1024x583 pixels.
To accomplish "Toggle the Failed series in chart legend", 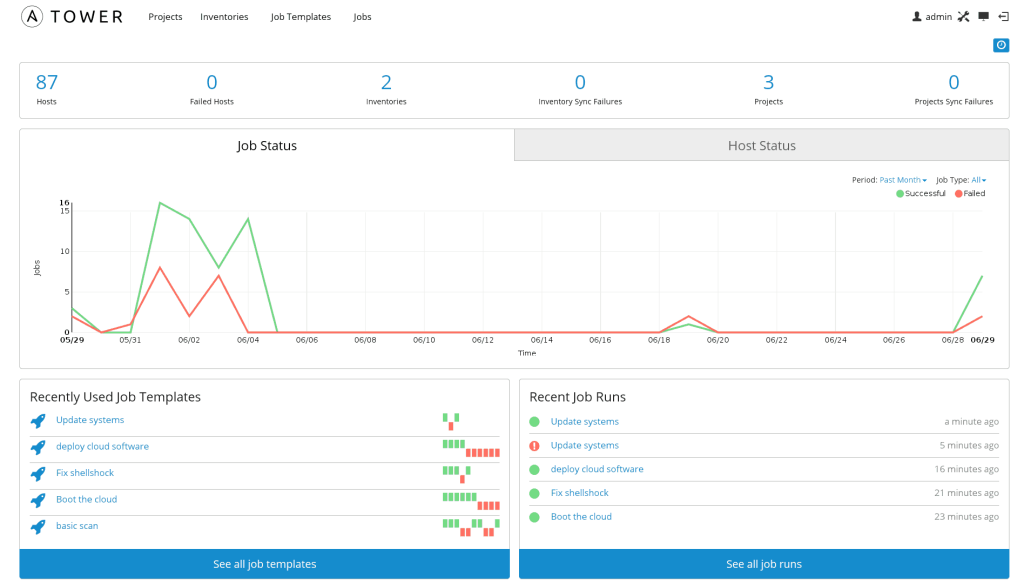I will [969, 193].
